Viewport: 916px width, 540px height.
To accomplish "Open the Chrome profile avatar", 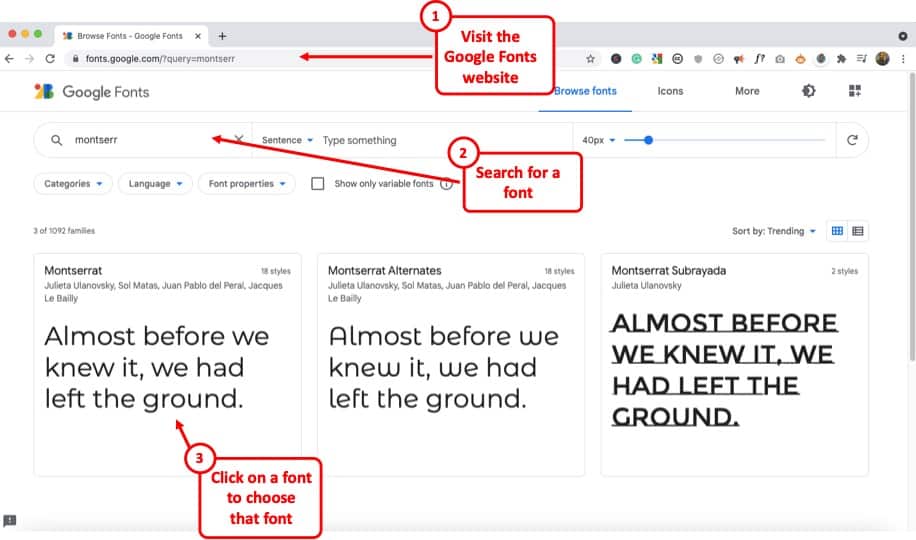I will [883, 58].
